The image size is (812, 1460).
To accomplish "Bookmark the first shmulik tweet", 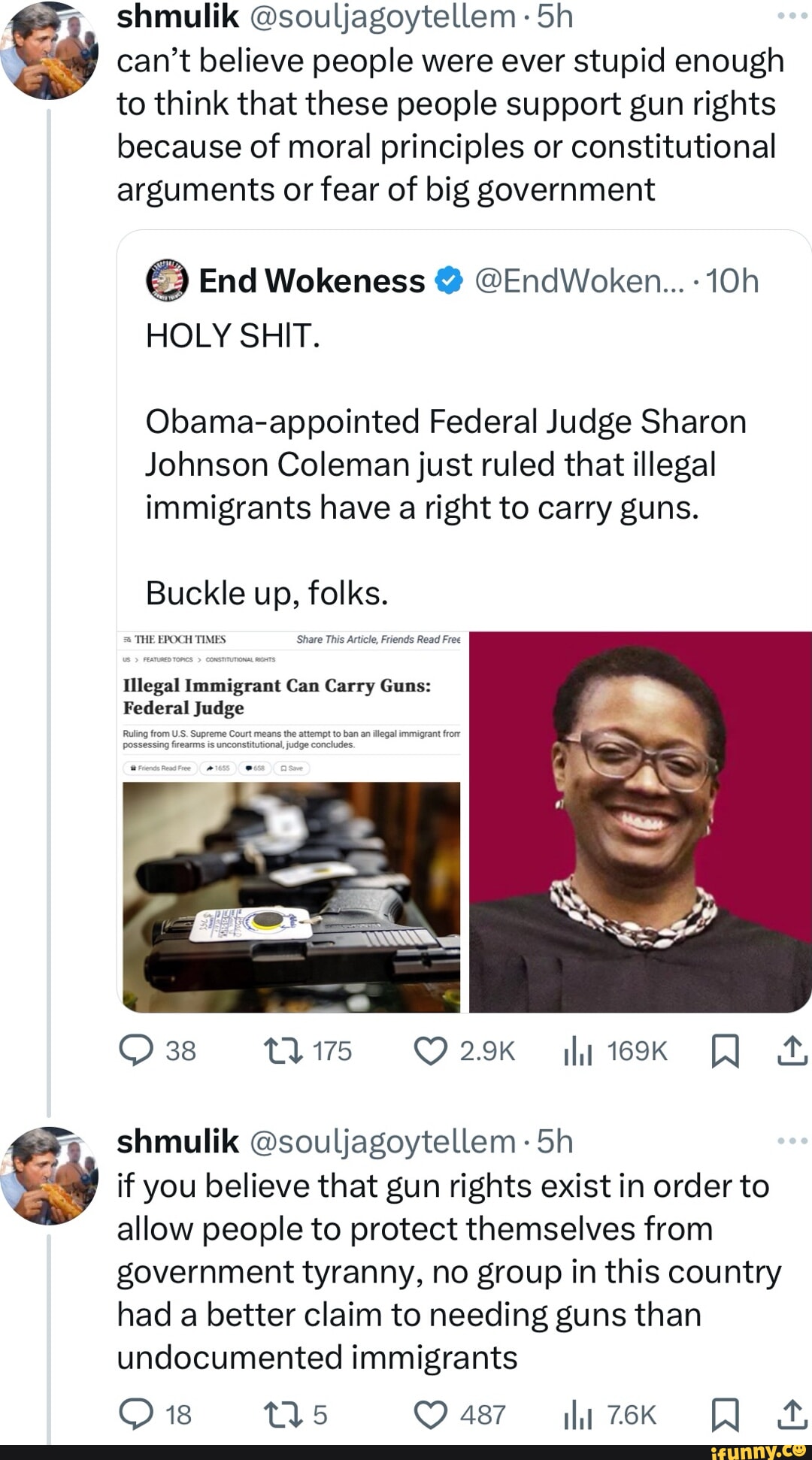I will pyautogui.click(x=724, y=1050).
